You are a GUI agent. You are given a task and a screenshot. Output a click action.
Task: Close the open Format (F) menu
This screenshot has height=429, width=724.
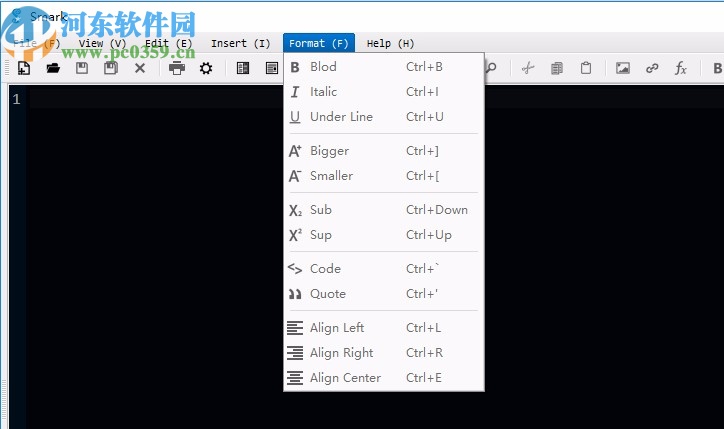[319, 43]
